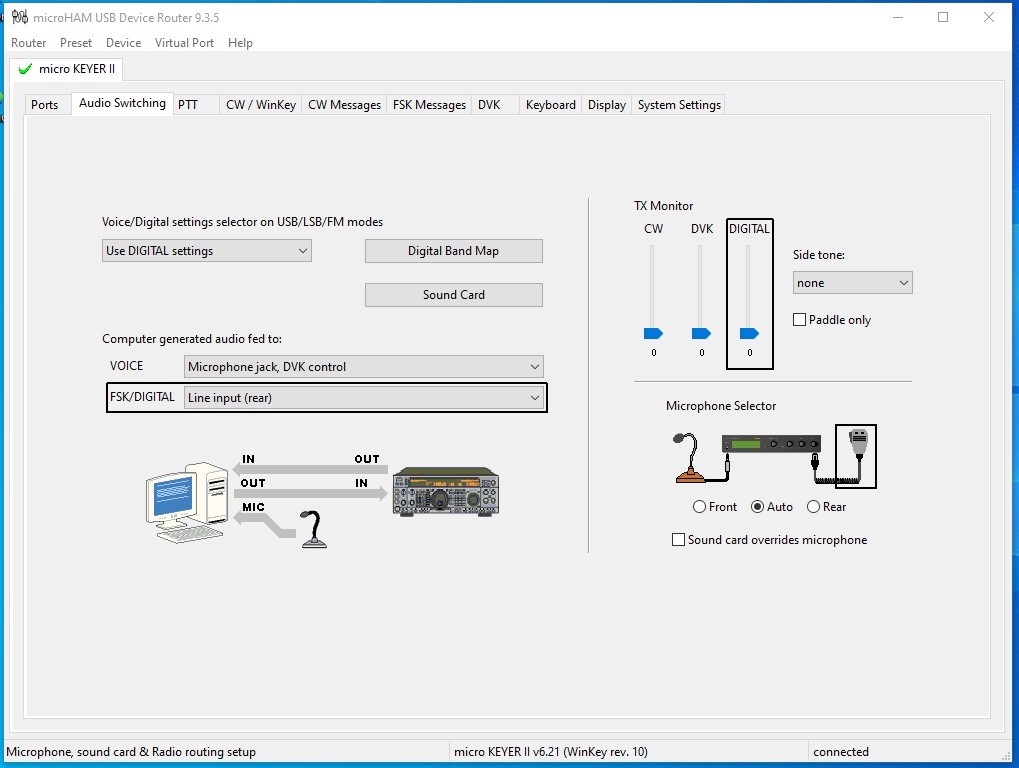Click the 'Microphone Selector' heading
Image resolution: width=1019 pixels, height=768 pixels.
721,406
